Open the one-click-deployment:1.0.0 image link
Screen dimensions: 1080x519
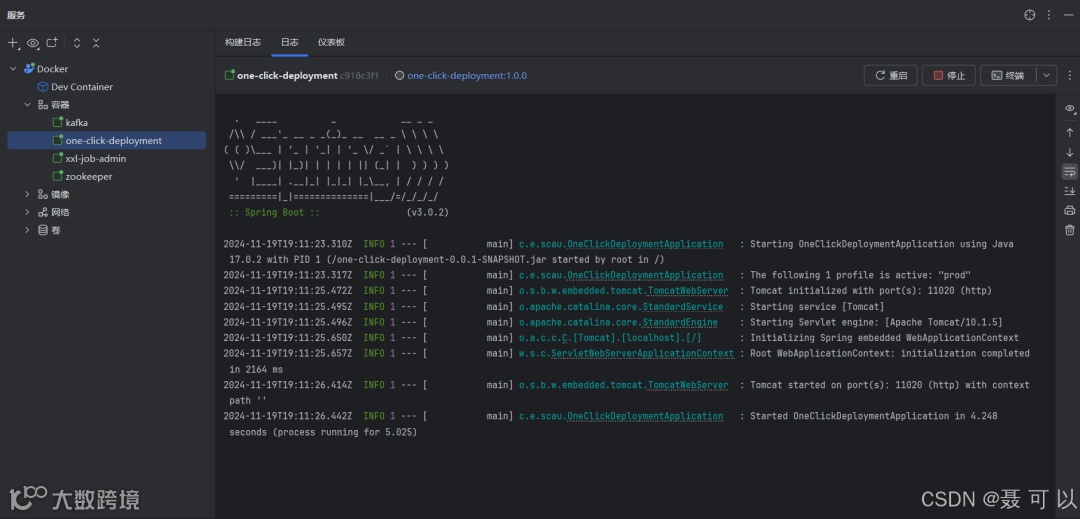pyautogui.click(x=466, y=75)
